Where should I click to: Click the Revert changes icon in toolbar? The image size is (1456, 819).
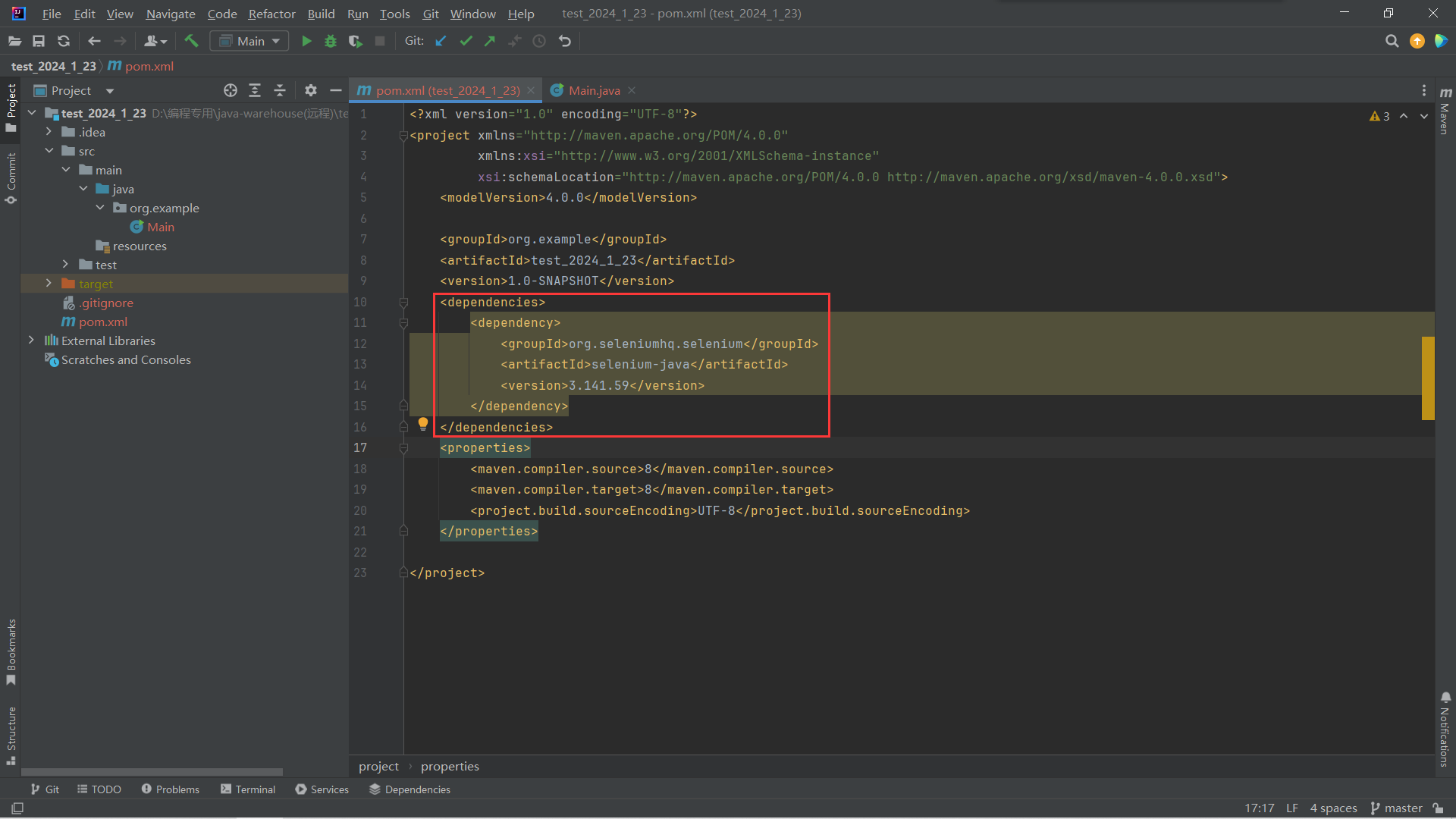pos(565,41)
